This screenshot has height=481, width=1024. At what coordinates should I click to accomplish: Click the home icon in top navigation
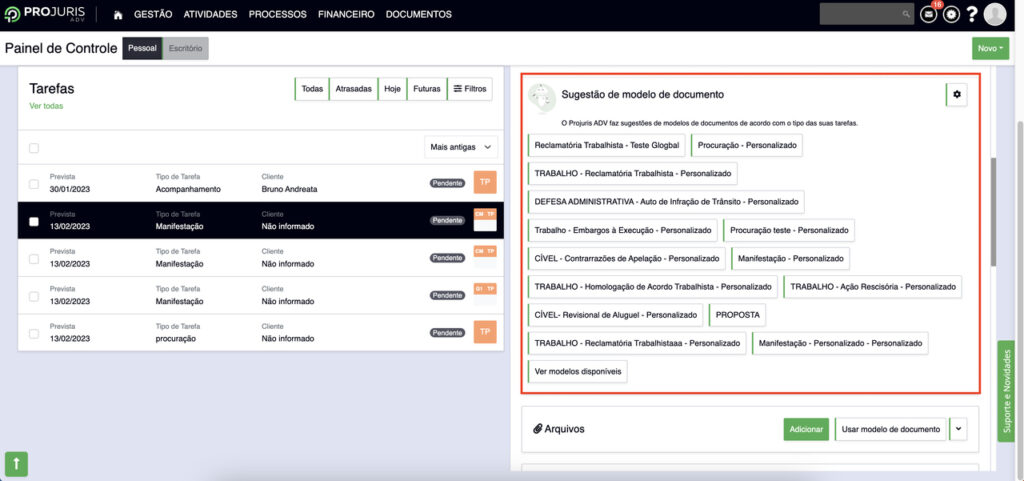118,15
